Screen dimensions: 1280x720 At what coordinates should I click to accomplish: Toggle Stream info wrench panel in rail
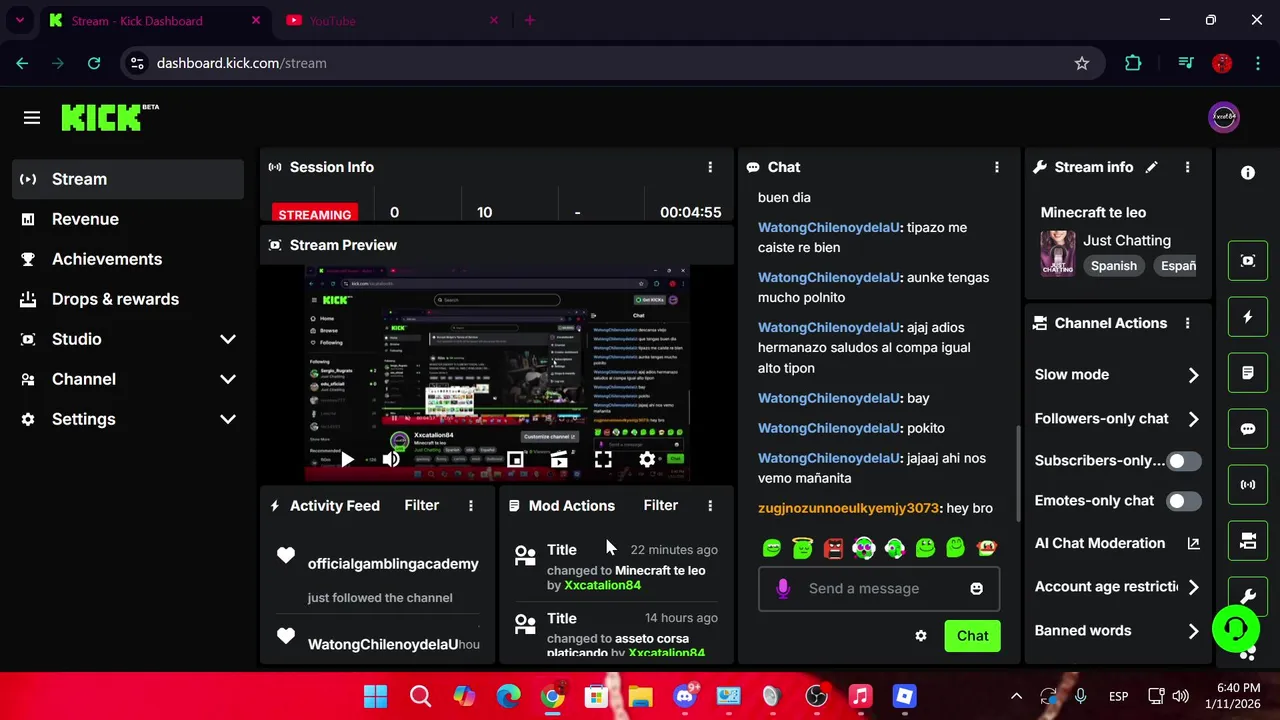[1248, 596]
